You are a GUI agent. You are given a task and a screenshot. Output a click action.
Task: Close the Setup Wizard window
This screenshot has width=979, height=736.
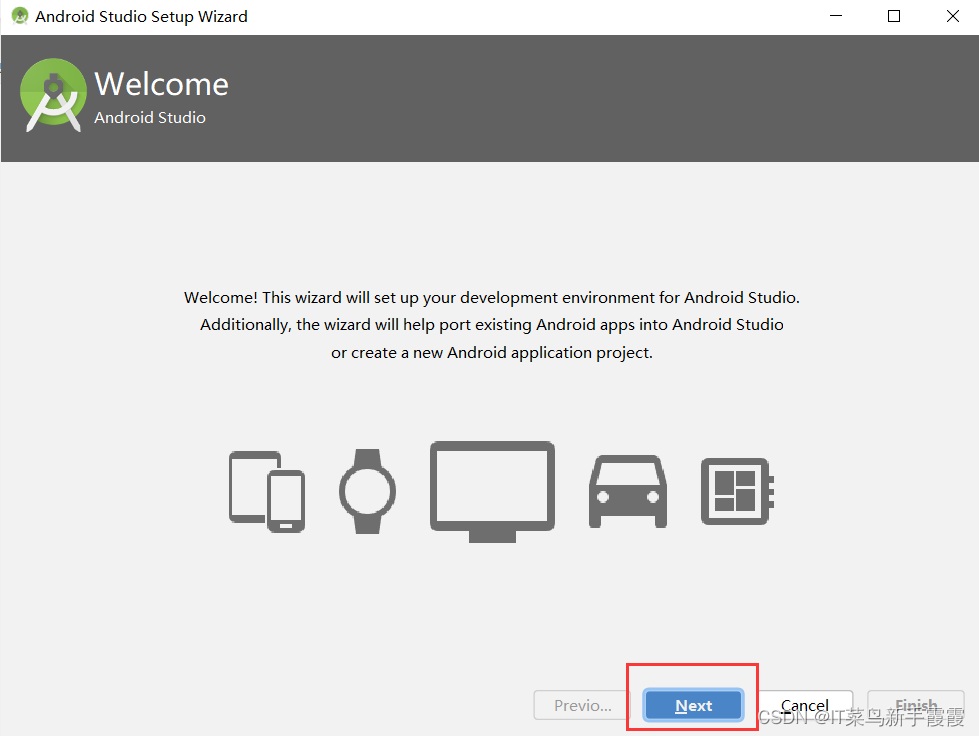[x=952, y=16]
